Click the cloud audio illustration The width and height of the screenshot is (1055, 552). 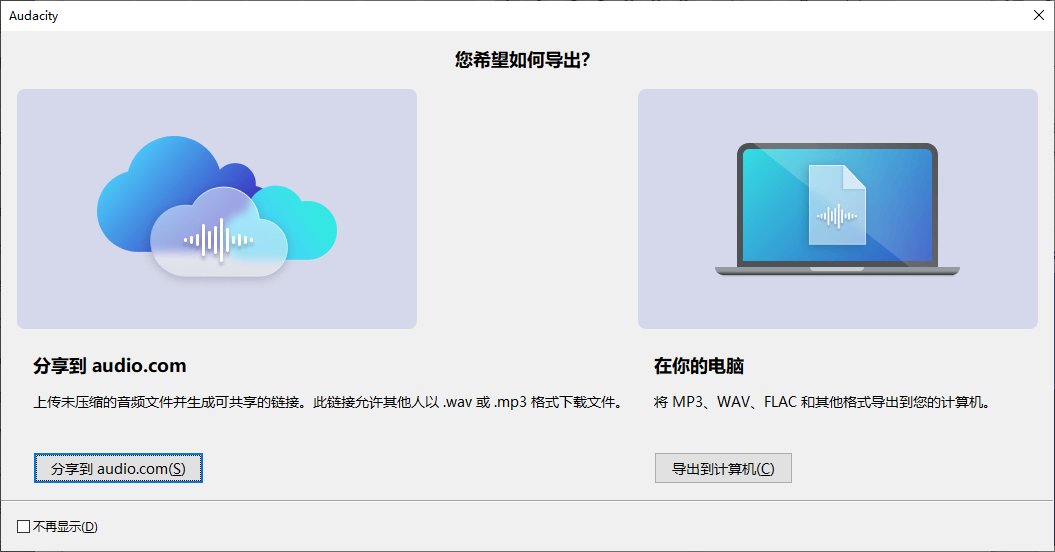pos(217,209)
